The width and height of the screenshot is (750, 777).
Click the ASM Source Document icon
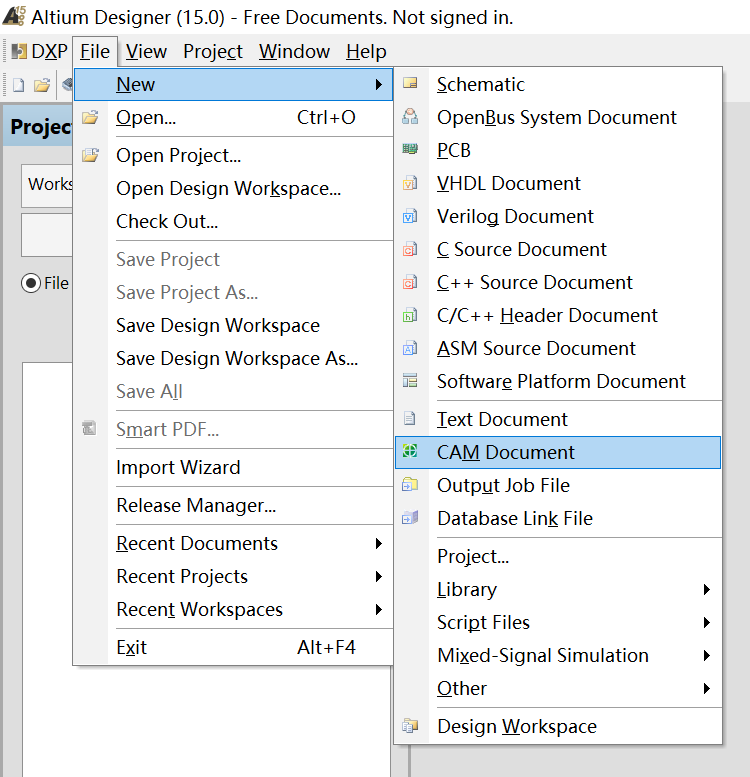click(x=410, y=348)
